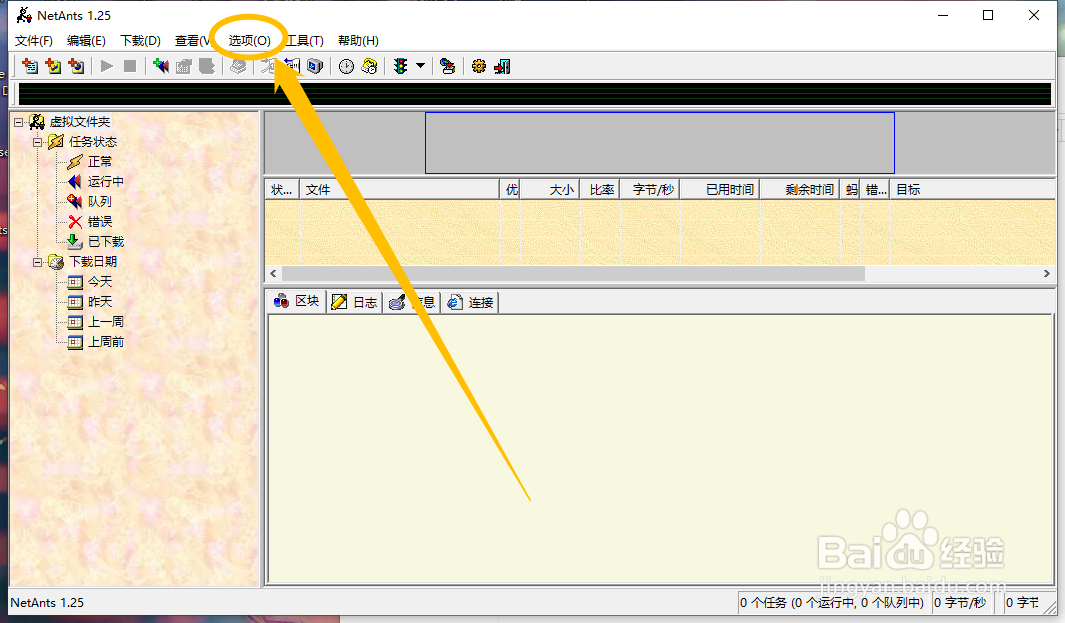Viewport: 1065px width, 623px height.
Task: Collapse the 下载日期 tree node
Action: [37, 262]
